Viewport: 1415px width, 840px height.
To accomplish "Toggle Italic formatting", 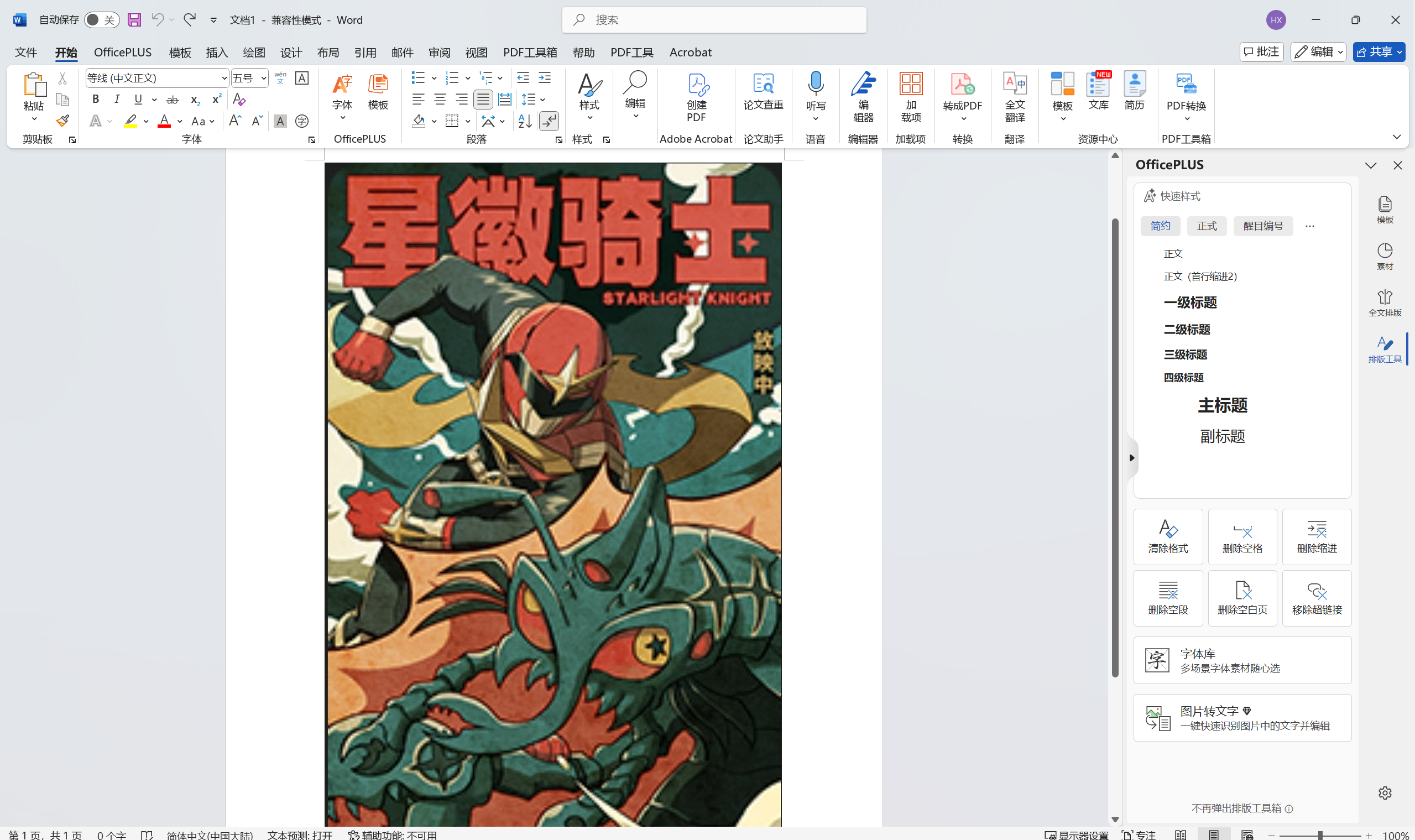I will [117, 100].
